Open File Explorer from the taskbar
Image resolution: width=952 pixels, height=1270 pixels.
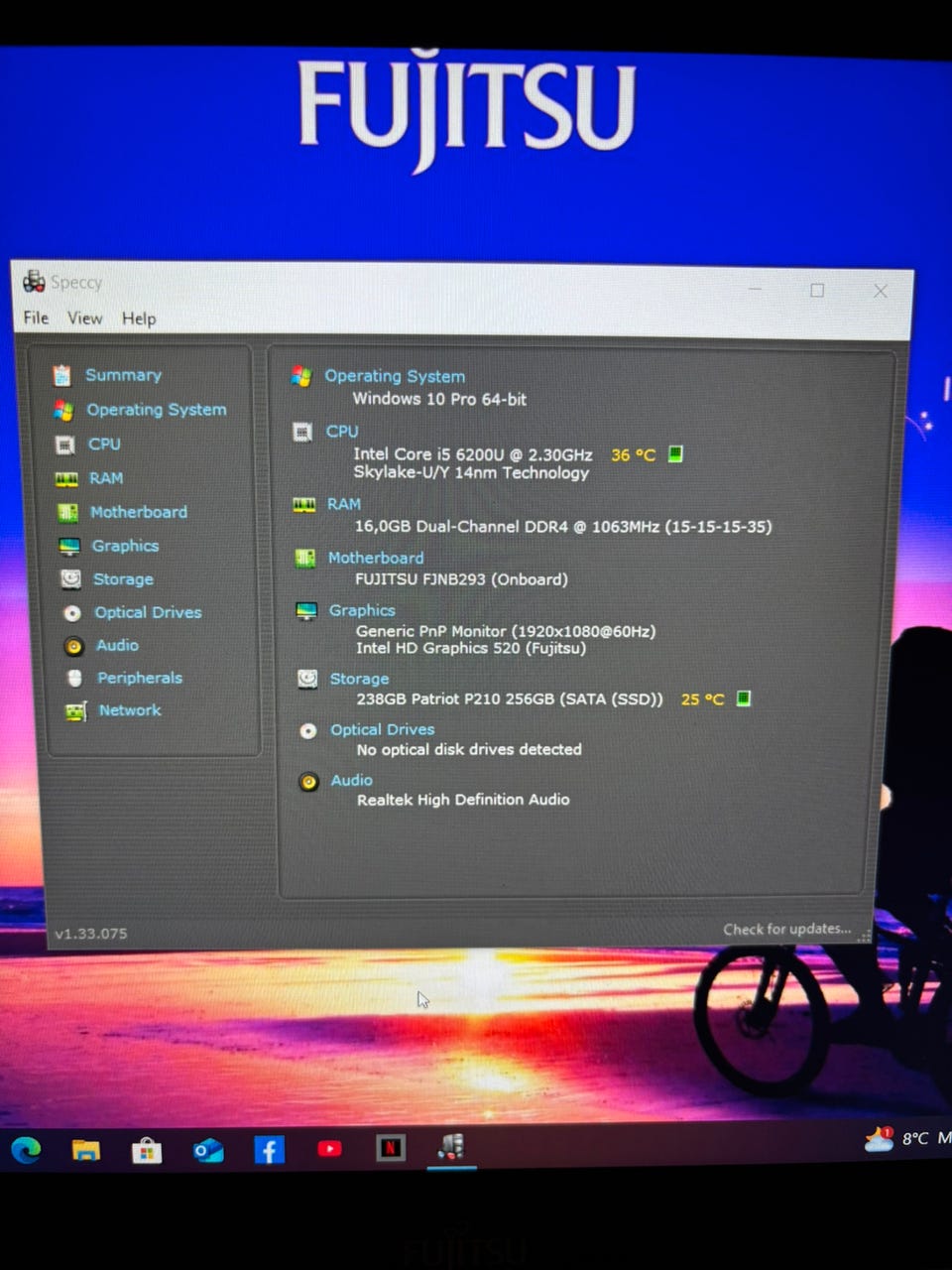(x=86, y=1150)
